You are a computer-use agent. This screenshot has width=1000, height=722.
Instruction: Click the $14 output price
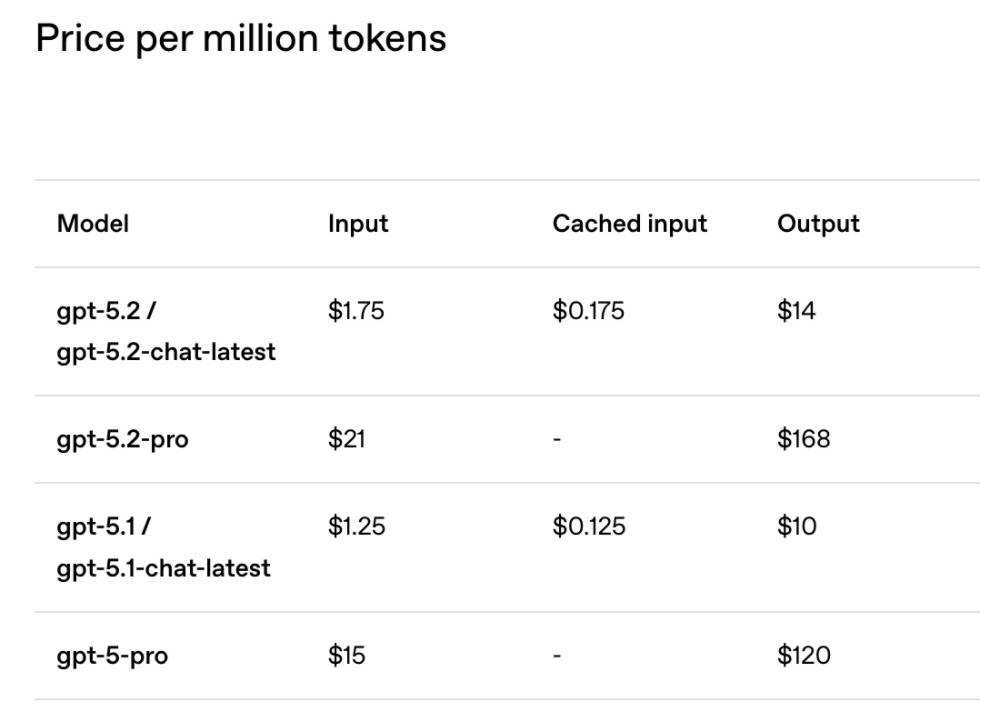point(796,311)
